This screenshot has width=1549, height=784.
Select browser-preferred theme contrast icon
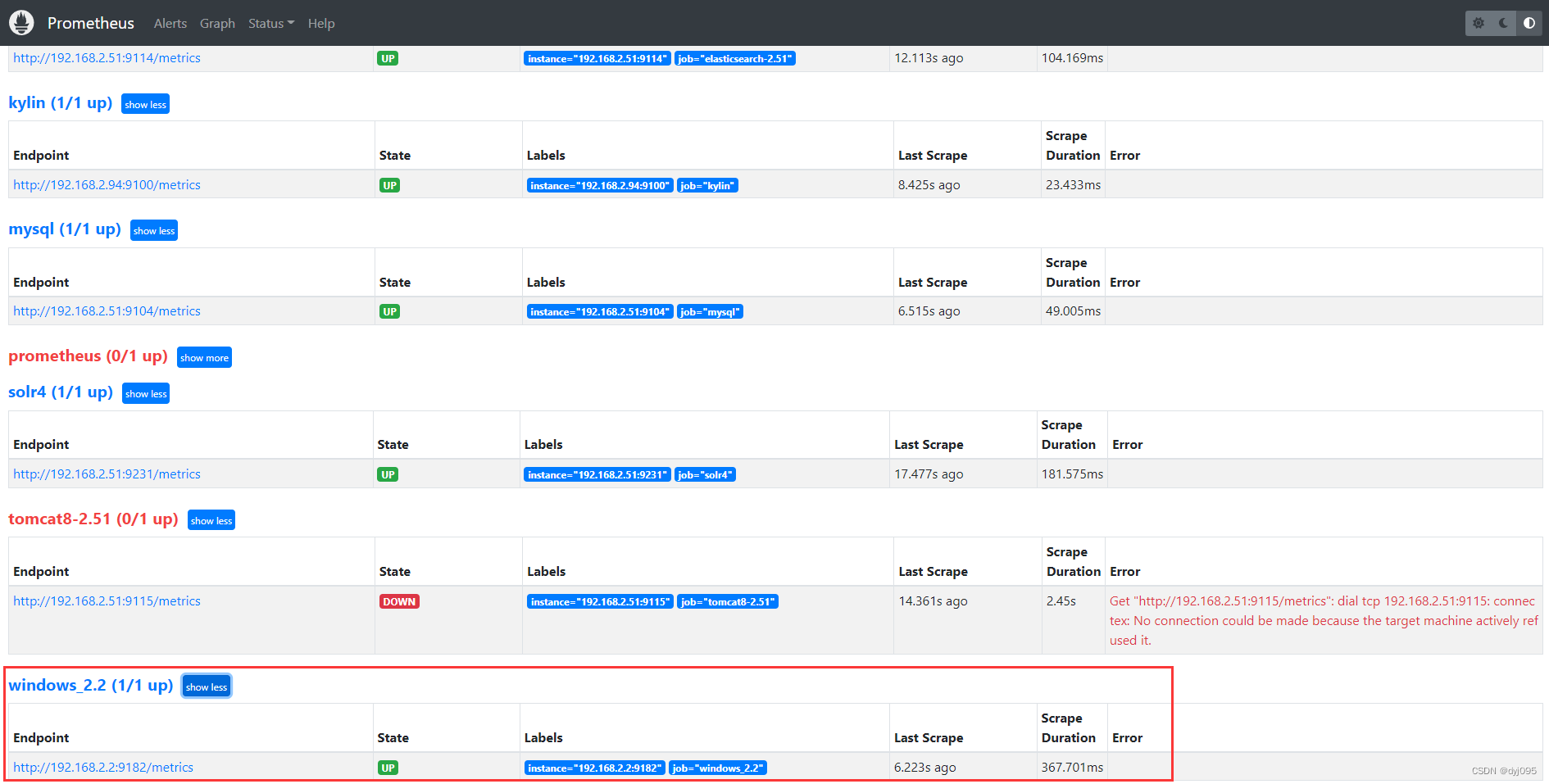coord(1529,23)
